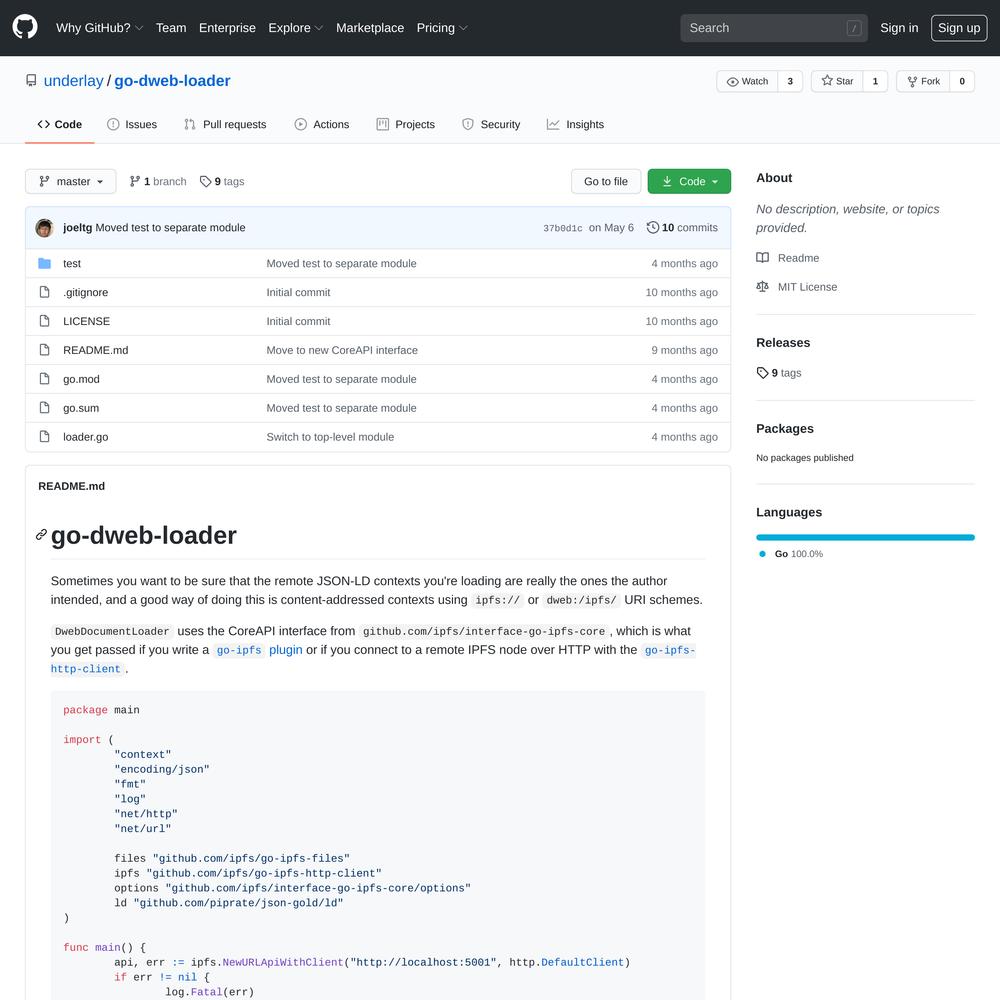This screenshot has height=1000, width=1000.
Task: Click joeltg's avatar thumbnail
Action: pyautogui.click(x=44, y=228)
